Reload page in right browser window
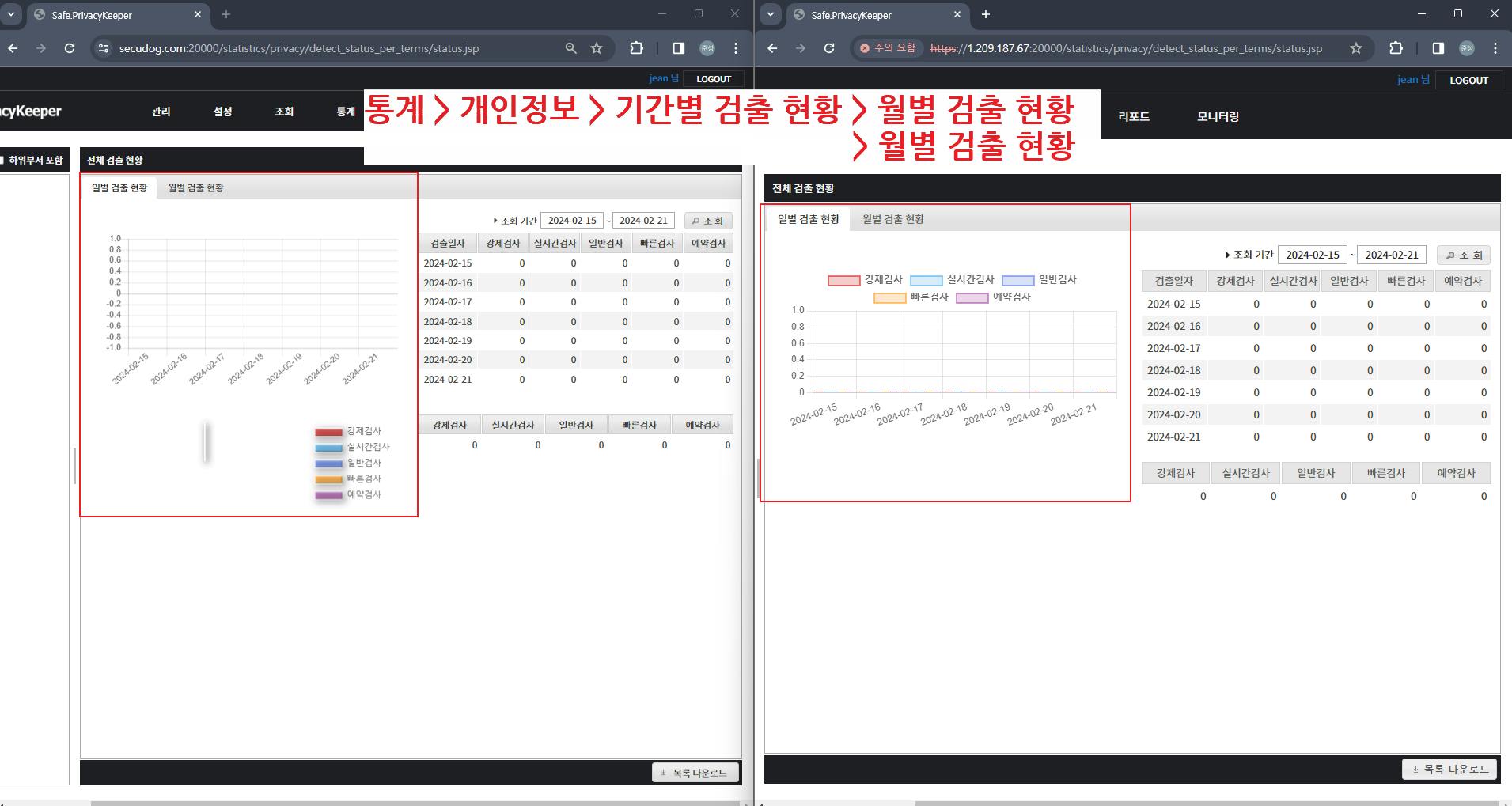 point(829,48)
